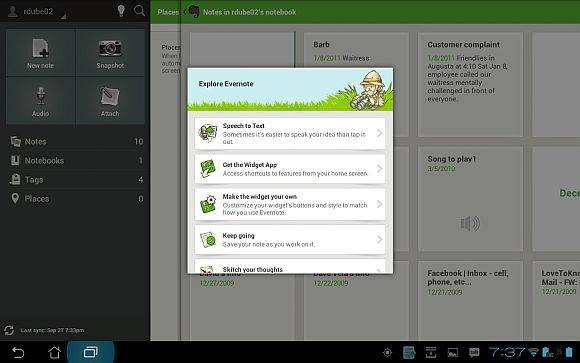Tap the chevron on Make the widget row

(380, 204)
